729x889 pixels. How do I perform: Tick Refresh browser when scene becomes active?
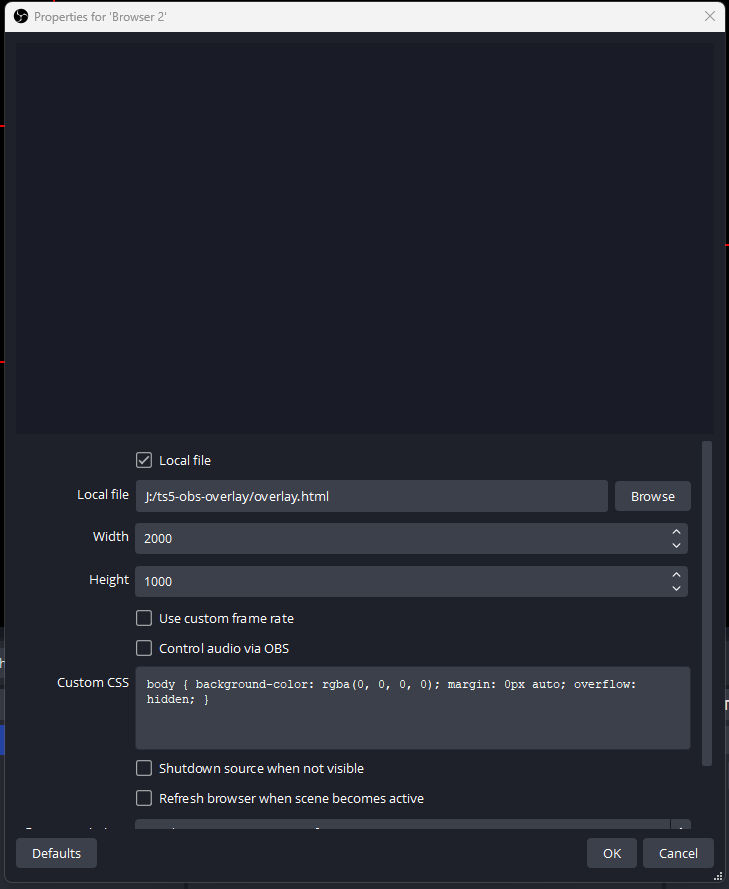click(144, 798)
